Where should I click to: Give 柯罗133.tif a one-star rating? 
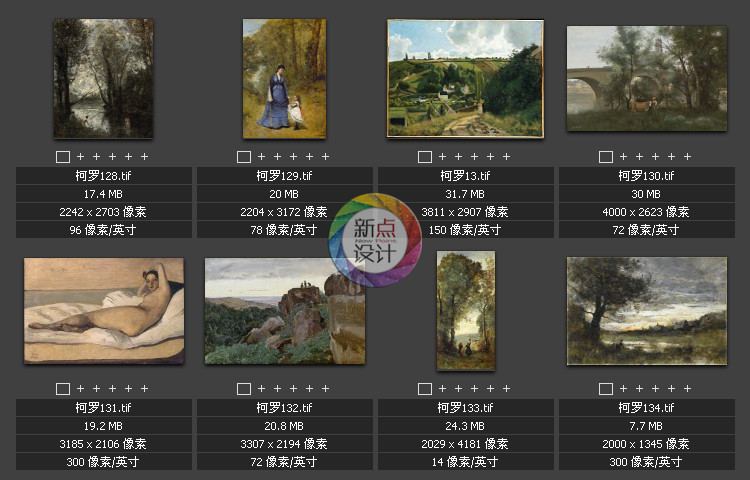[442, 389]
